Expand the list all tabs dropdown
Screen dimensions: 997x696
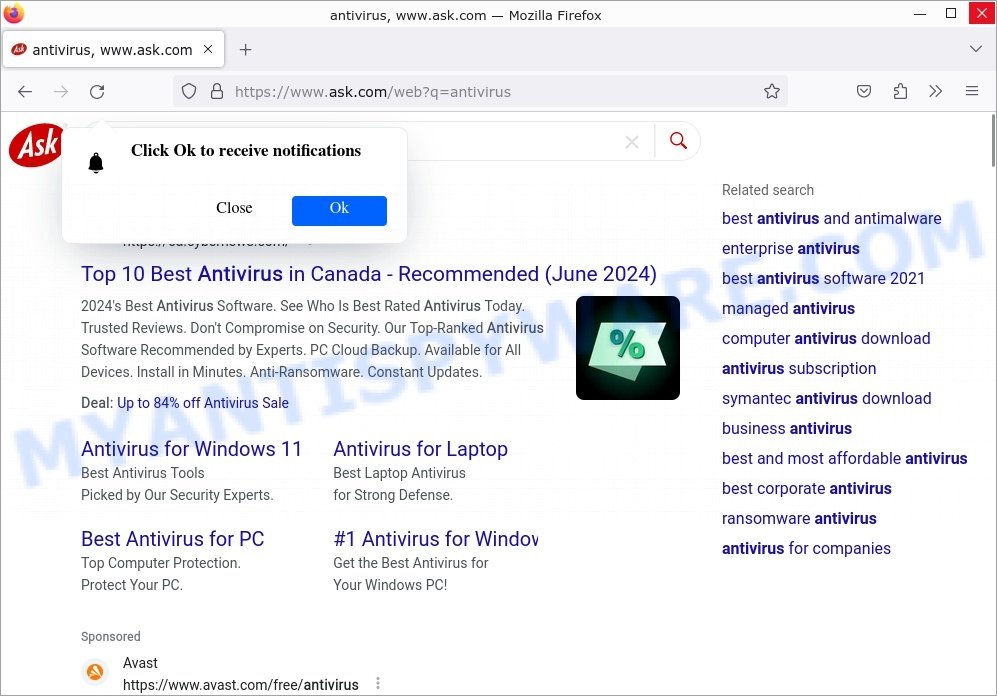975,49
